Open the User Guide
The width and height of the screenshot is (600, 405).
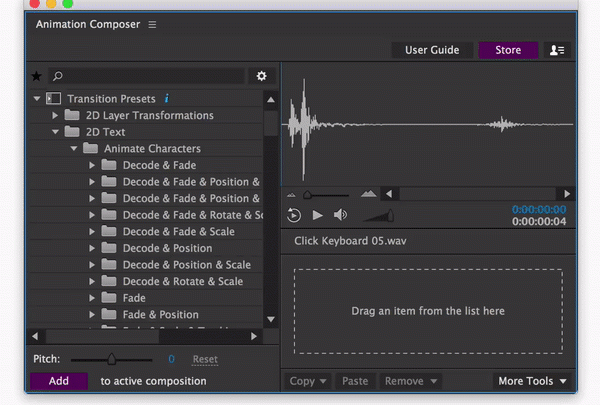click(432, 50)
